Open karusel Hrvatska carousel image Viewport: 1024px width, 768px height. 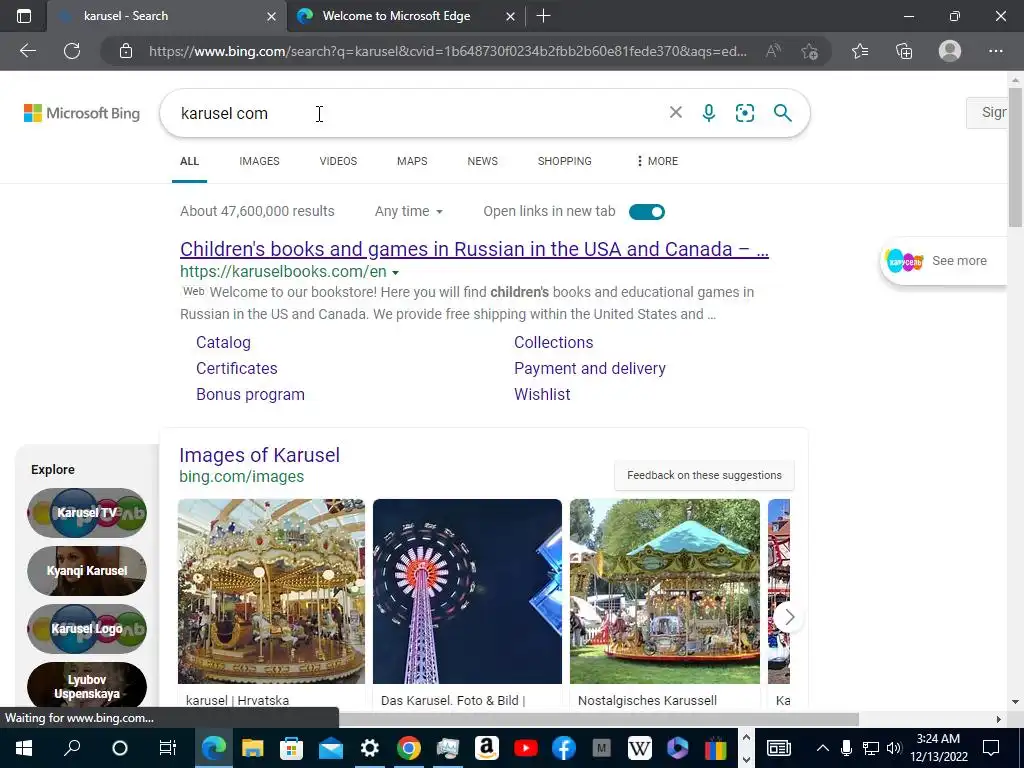(271, 591)
